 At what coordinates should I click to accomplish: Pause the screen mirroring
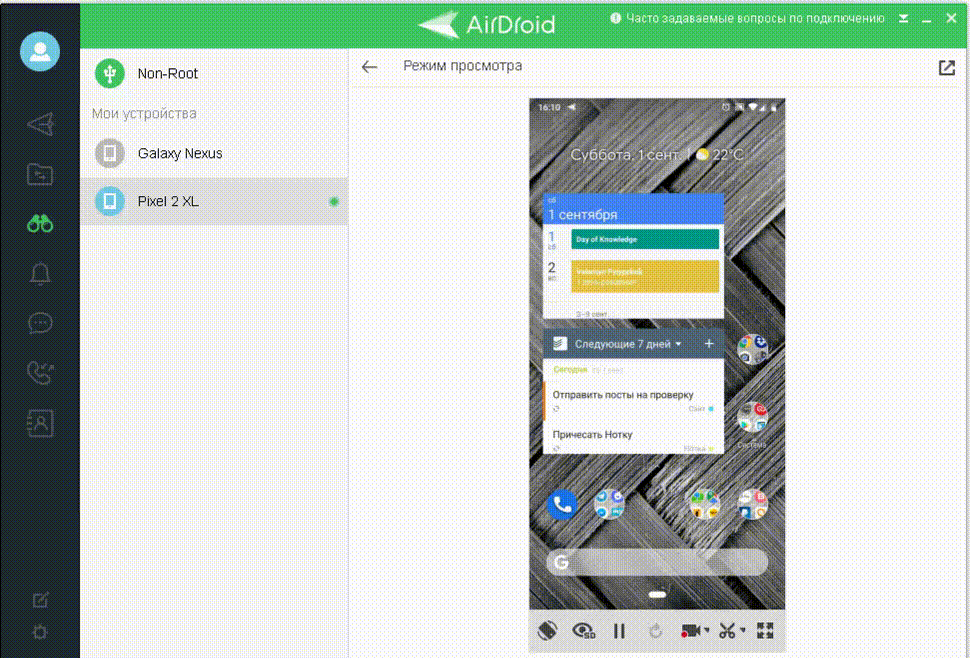pyautogui.click(x=619, y=631)
